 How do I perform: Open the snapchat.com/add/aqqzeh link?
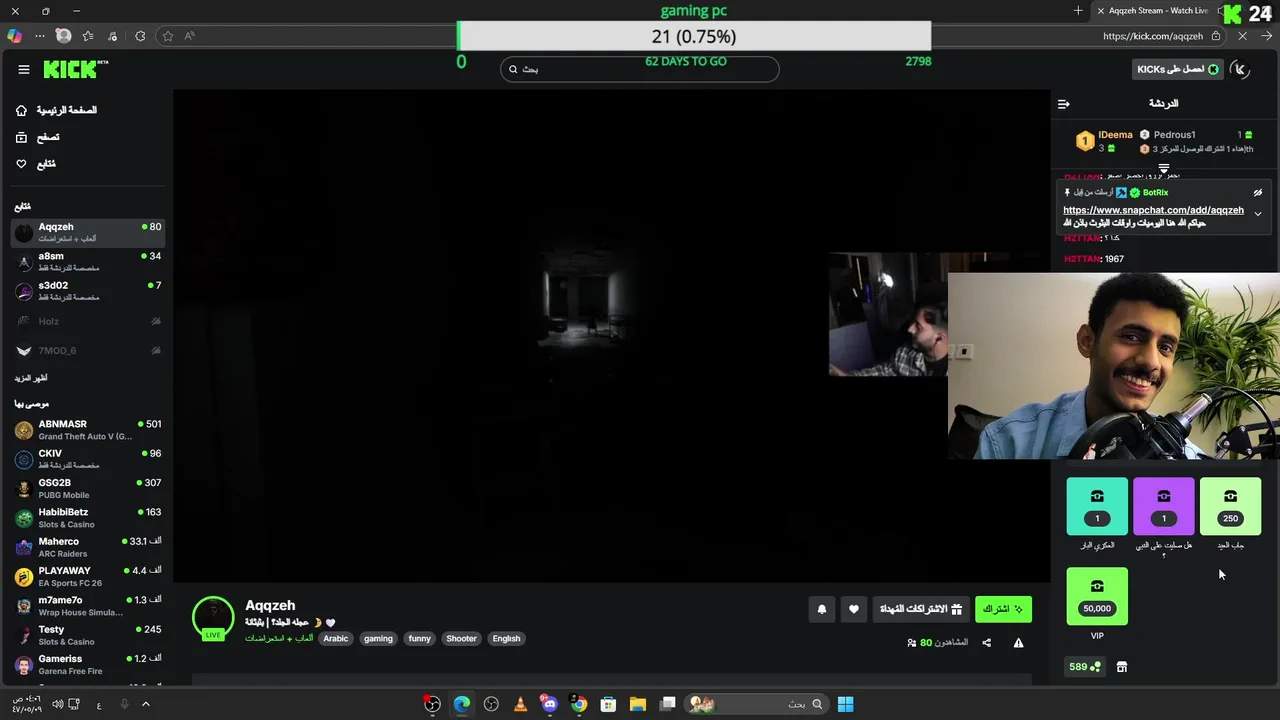[1153, 210]
